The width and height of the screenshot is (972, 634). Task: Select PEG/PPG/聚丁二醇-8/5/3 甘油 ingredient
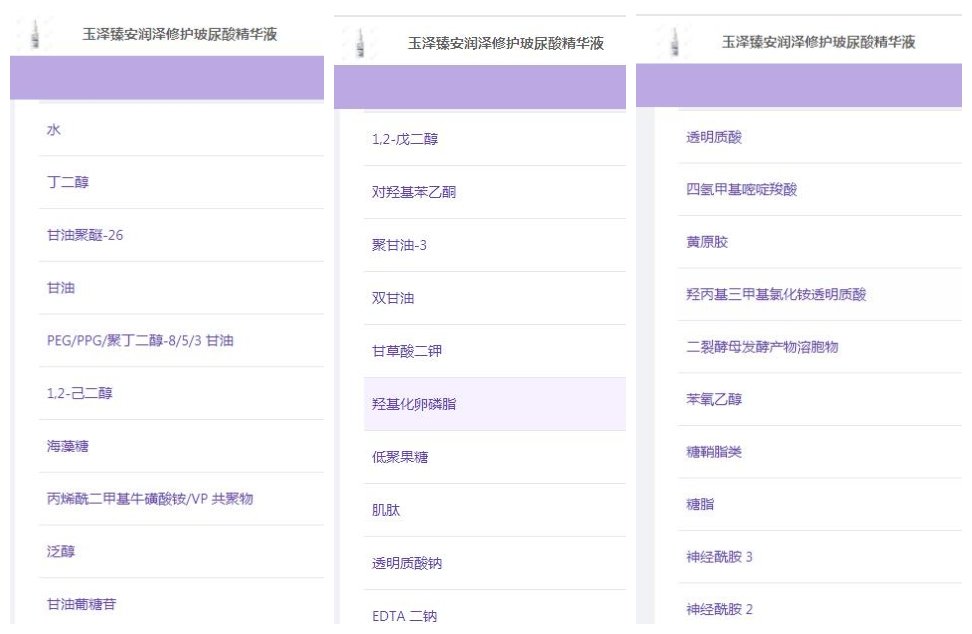click(x=140, y=341)
